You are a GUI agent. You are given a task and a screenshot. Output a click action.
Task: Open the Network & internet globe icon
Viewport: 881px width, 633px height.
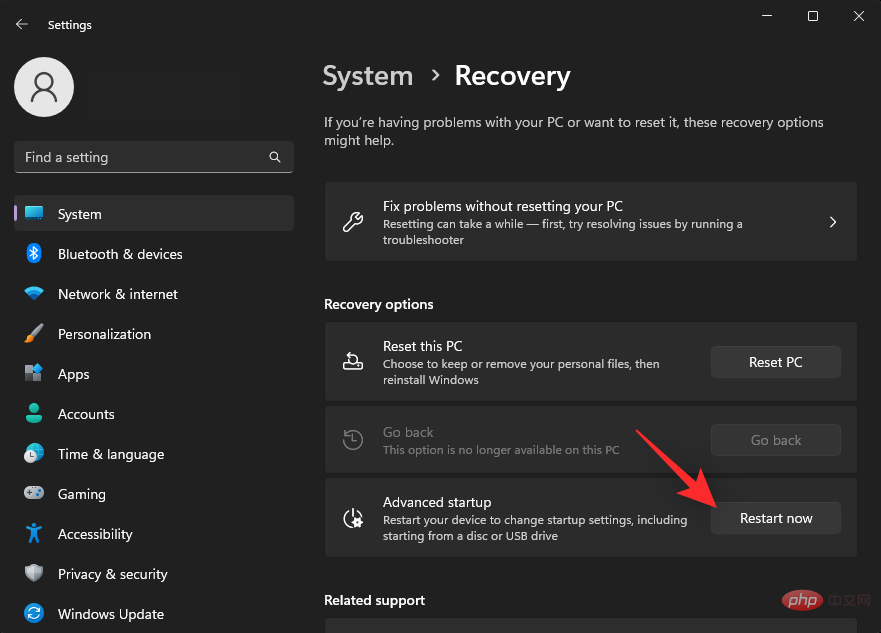point(31,294)
